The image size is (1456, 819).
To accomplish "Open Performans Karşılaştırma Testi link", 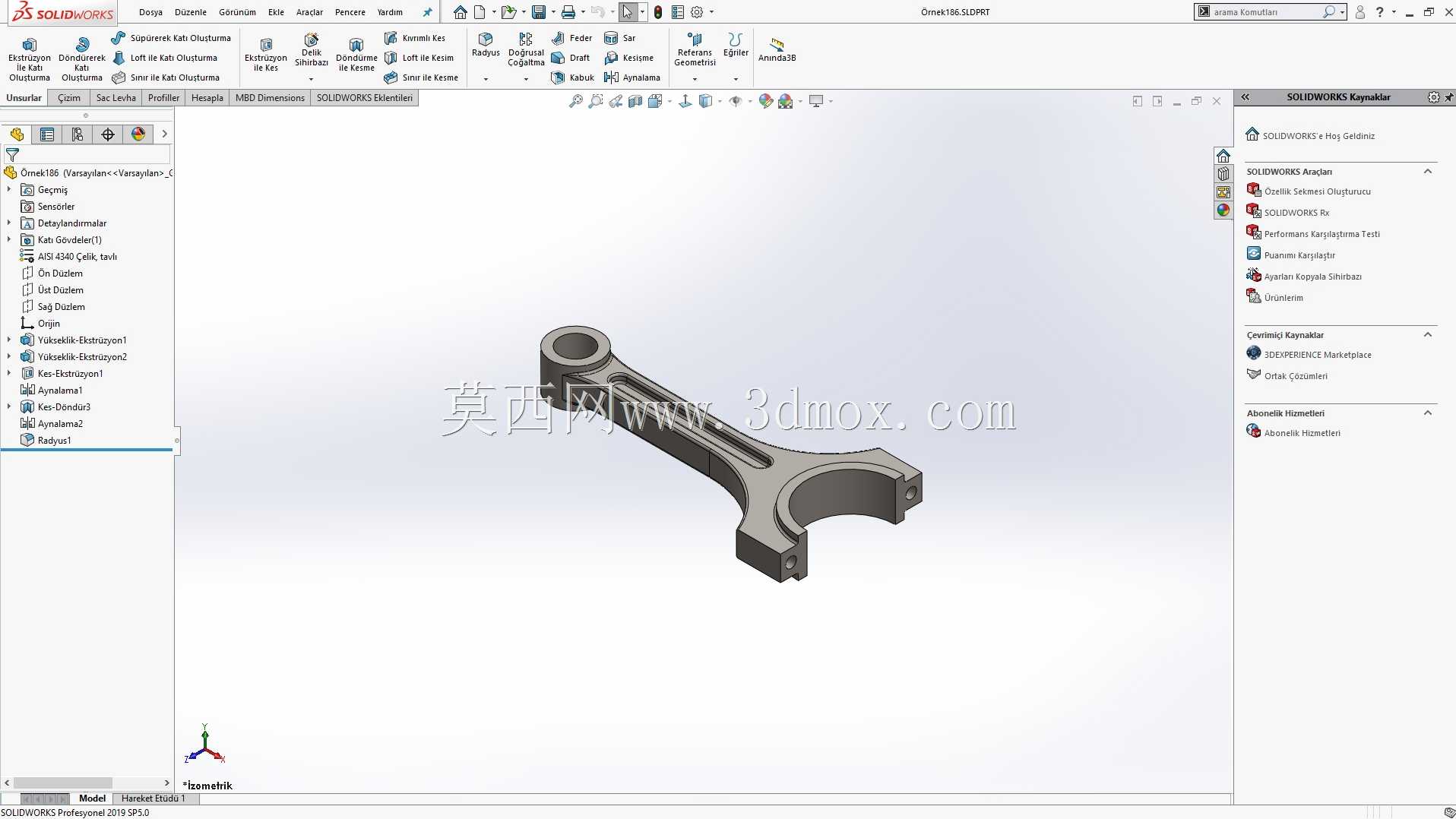I will (x=1321, y=234).
